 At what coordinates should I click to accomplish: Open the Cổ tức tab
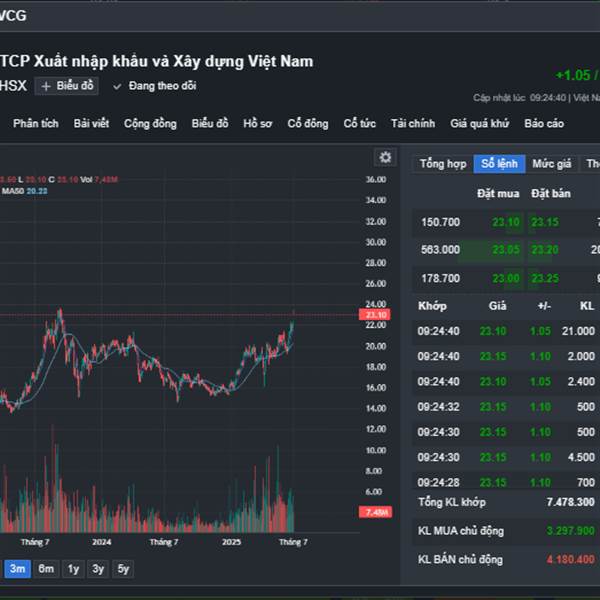click(x=359, y=124)
